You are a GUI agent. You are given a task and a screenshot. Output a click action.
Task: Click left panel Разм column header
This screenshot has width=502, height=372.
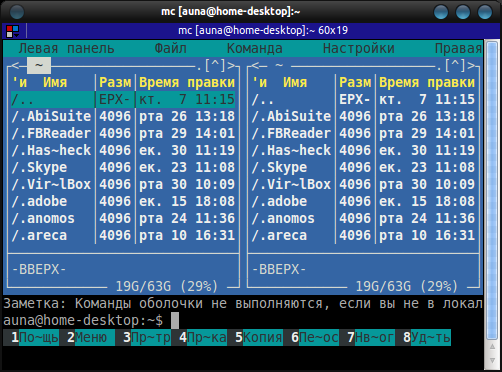pyautogui.click(x=115, y=82)
